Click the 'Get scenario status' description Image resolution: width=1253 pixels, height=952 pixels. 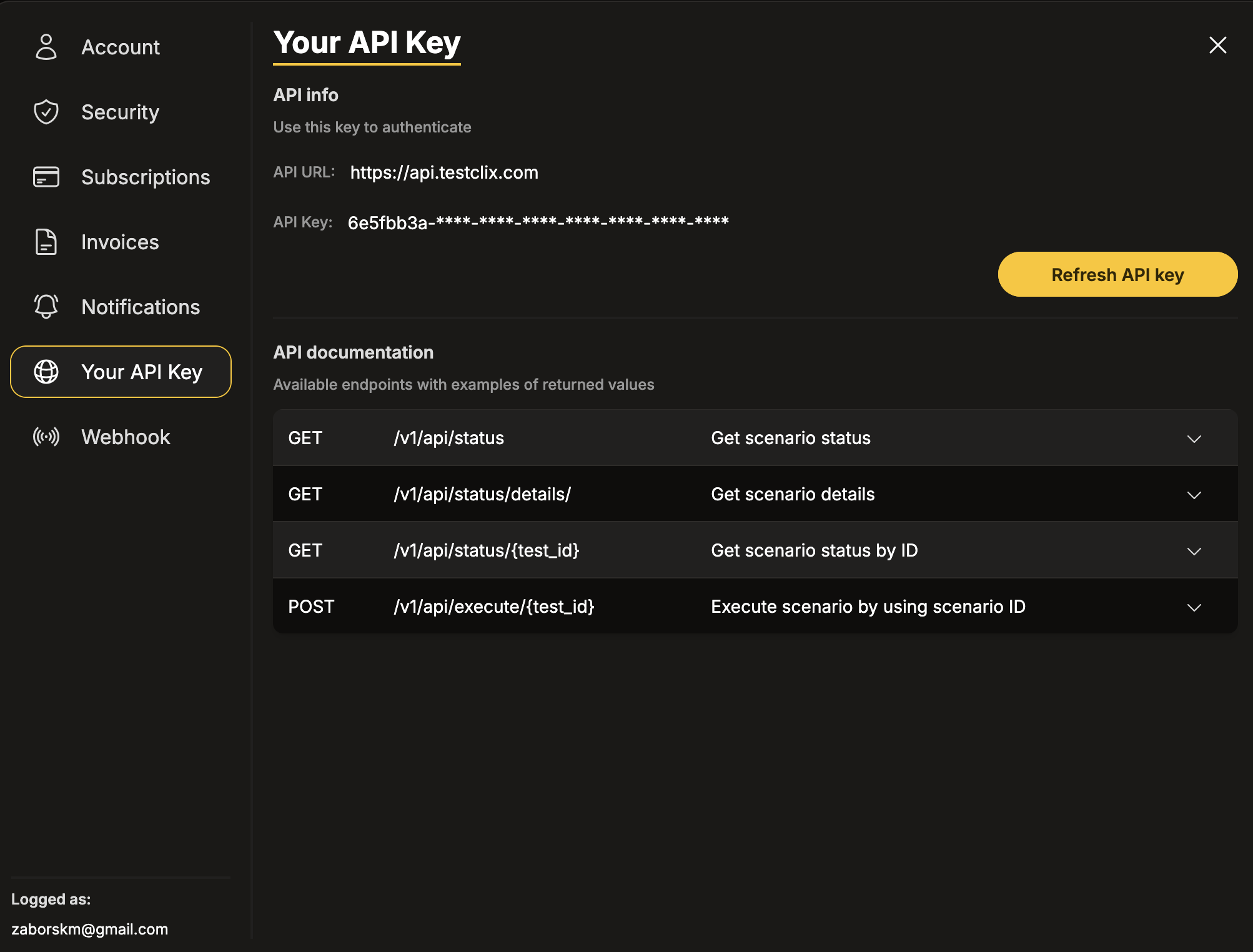[x=791, y=438]
